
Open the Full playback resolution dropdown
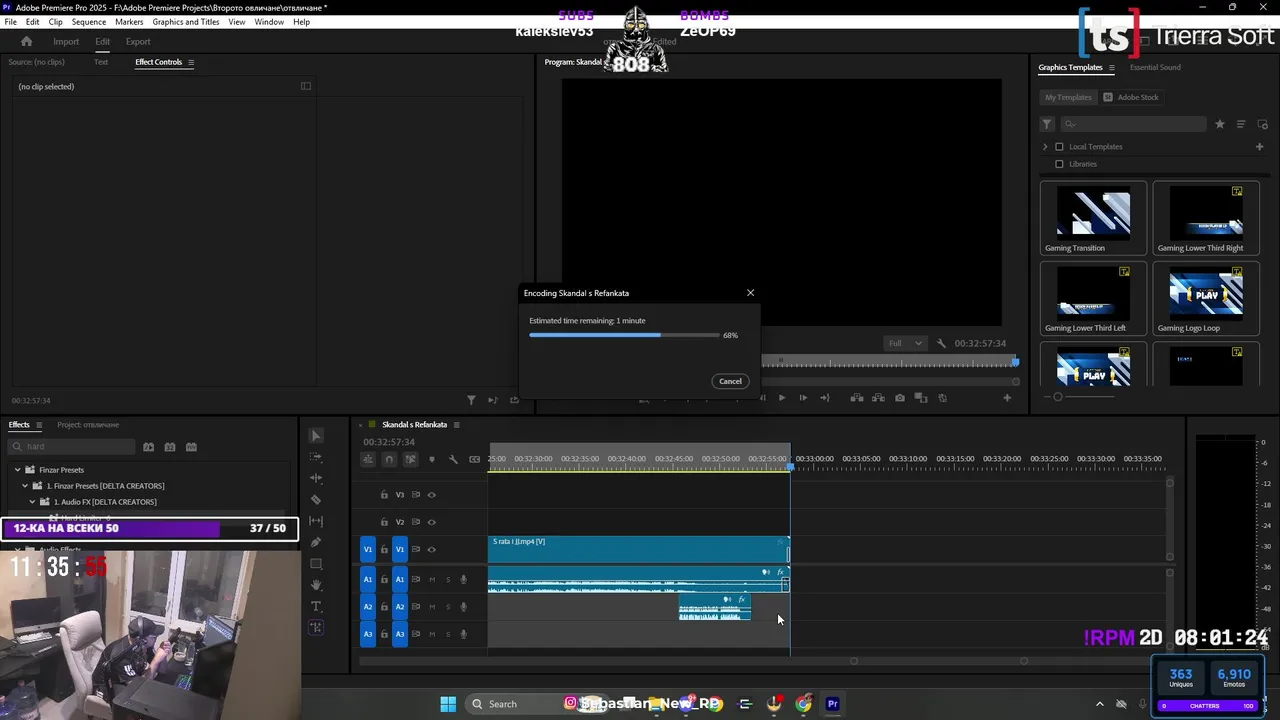[905, 343]
